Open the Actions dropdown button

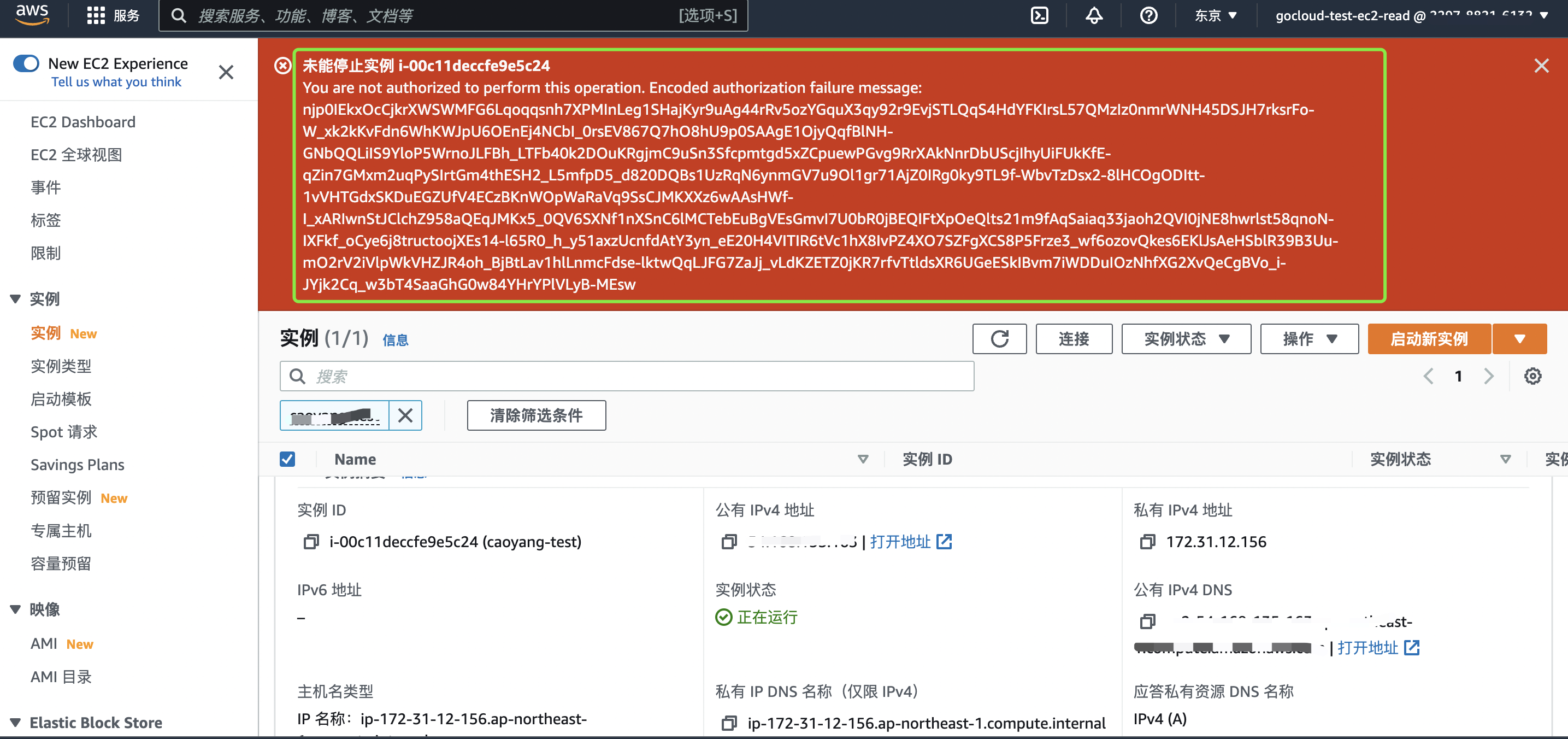click(1309, 338)
